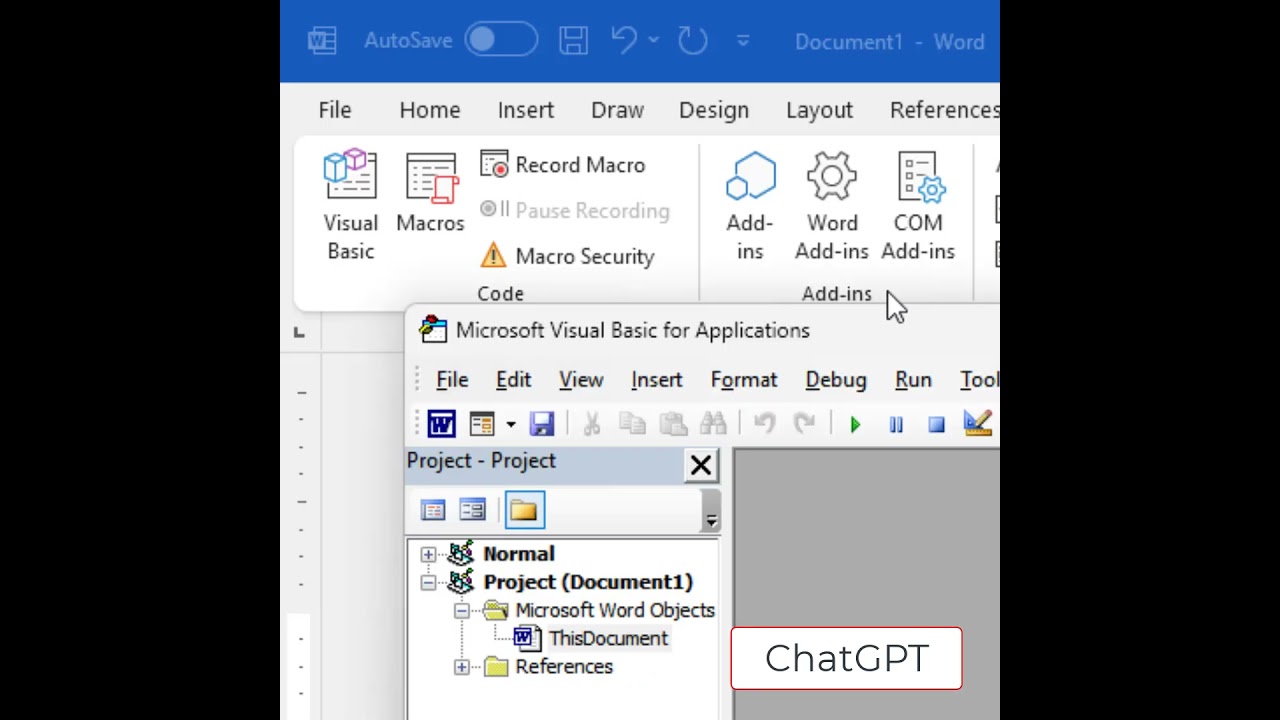Image resolution: width=1280 pixels, height=720 pixels.
Task: Start Record Macro in Code group
Action: [x=563, y=165]
